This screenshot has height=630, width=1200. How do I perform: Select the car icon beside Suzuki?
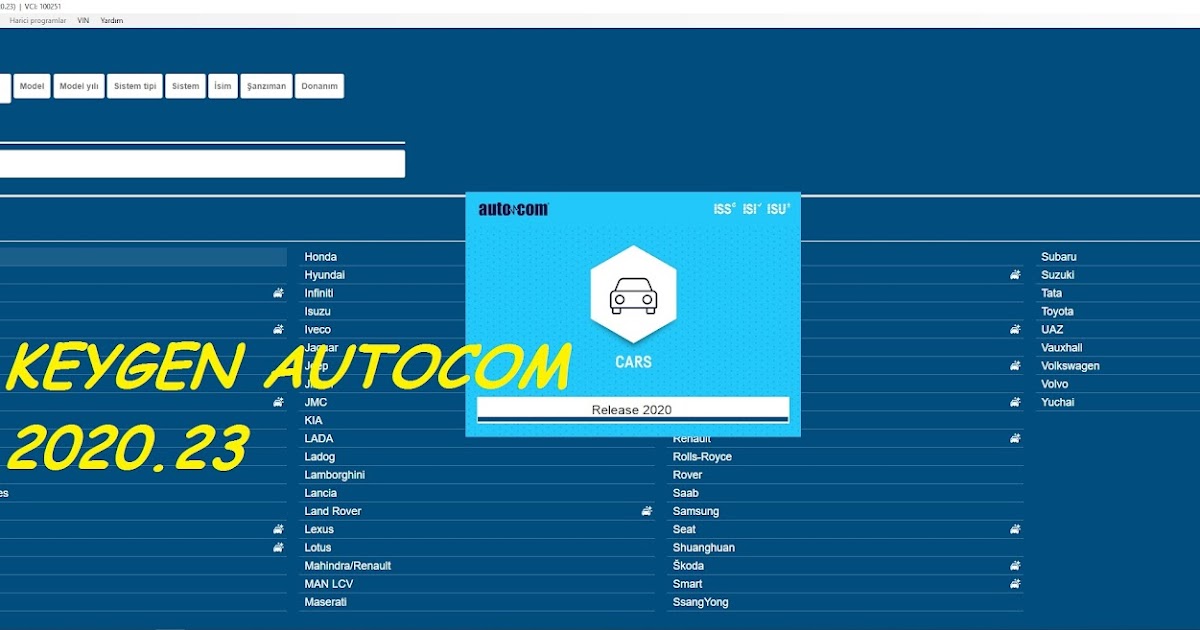click(1015, 274)
